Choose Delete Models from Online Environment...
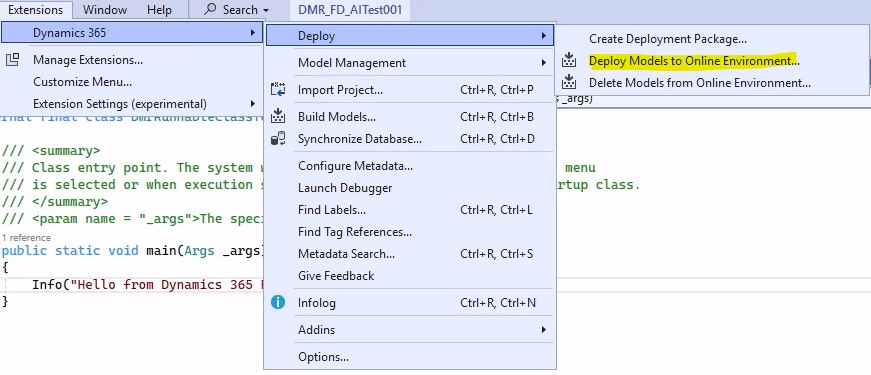The height and width of the screenshot is (375, 871). pyautogui.click(x=712, y=83)
